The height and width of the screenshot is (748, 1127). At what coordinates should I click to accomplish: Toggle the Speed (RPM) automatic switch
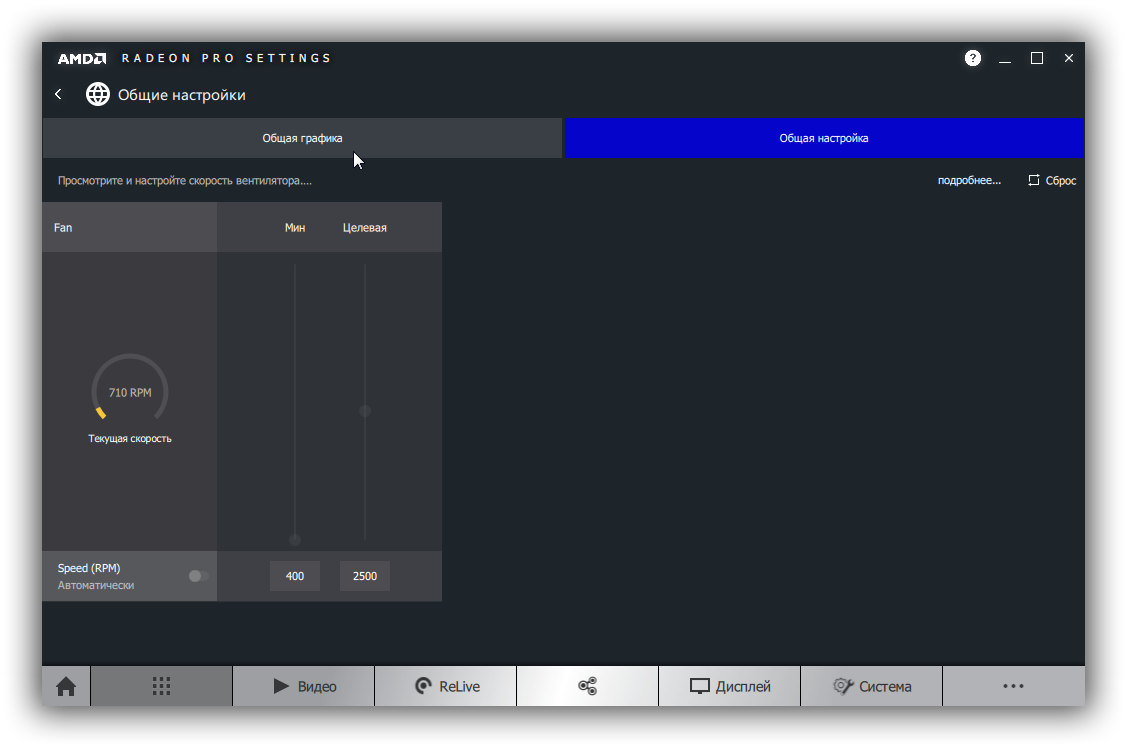click(x=198, y=576)
